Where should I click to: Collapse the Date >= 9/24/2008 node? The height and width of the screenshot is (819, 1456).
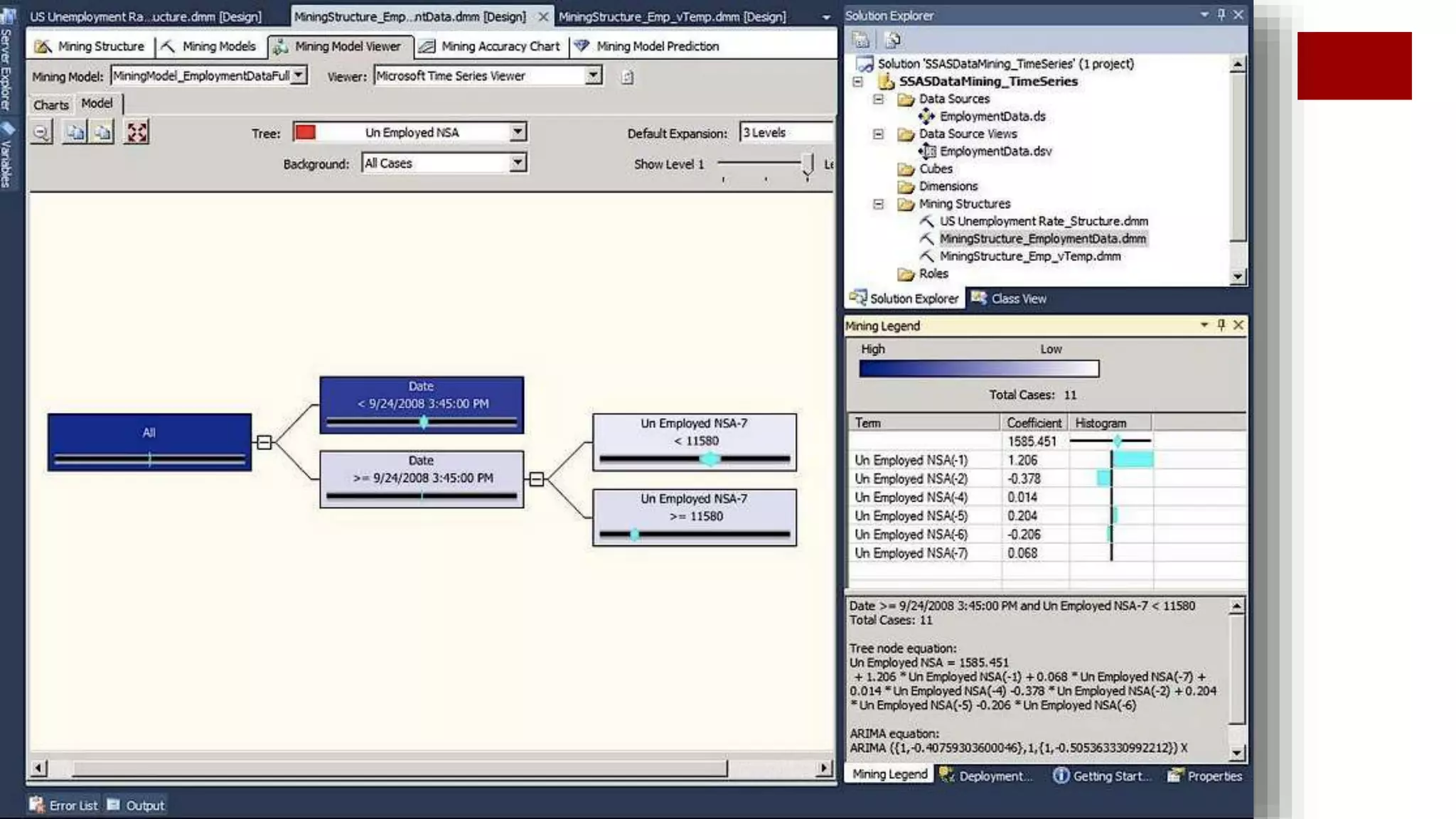click(537, 479)
